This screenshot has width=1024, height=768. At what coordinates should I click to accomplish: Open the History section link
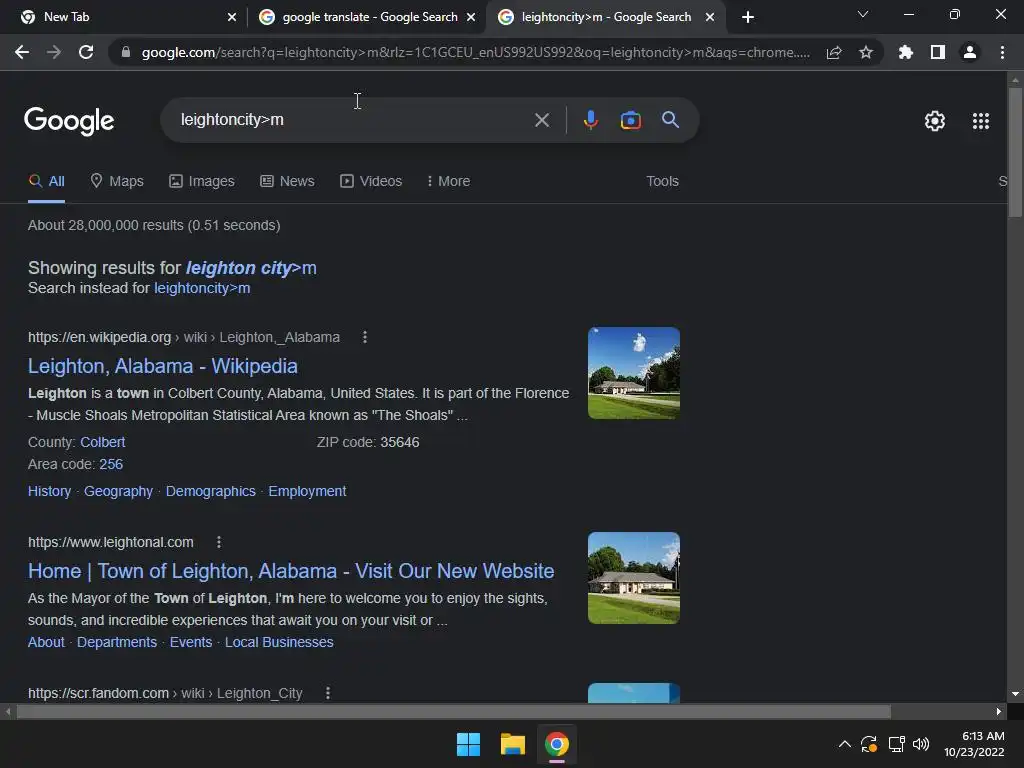(x=50, y=491)
